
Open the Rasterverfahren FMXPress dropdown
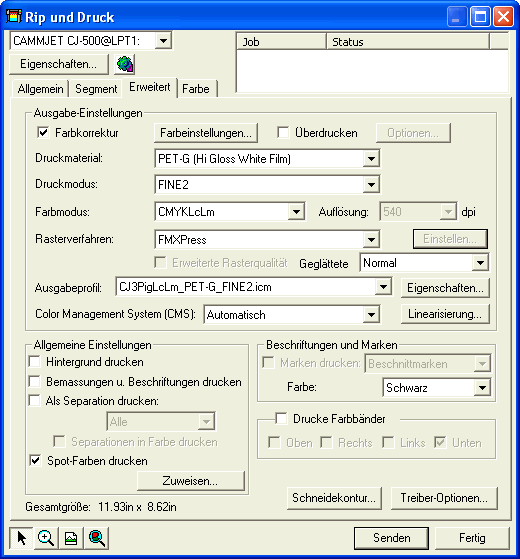(x=371, y=240)
